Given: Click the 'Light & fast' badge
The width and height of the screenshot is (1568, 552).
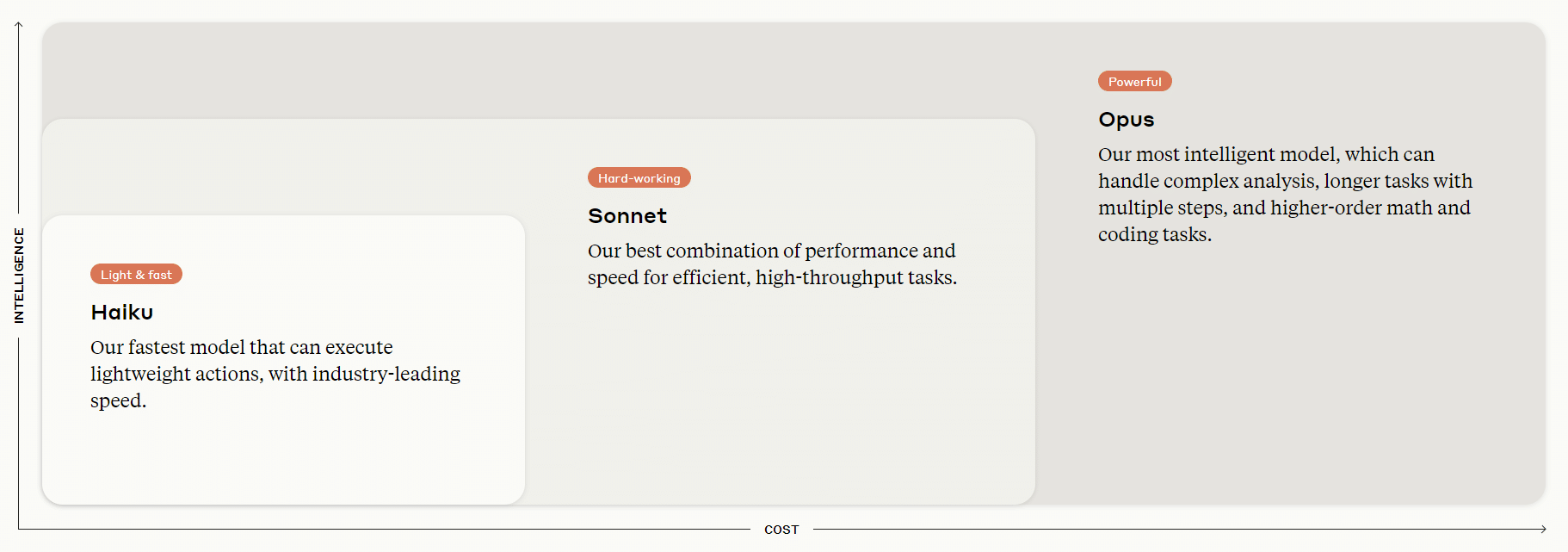Looking at the screenshot, I should [x=136, y=275].
